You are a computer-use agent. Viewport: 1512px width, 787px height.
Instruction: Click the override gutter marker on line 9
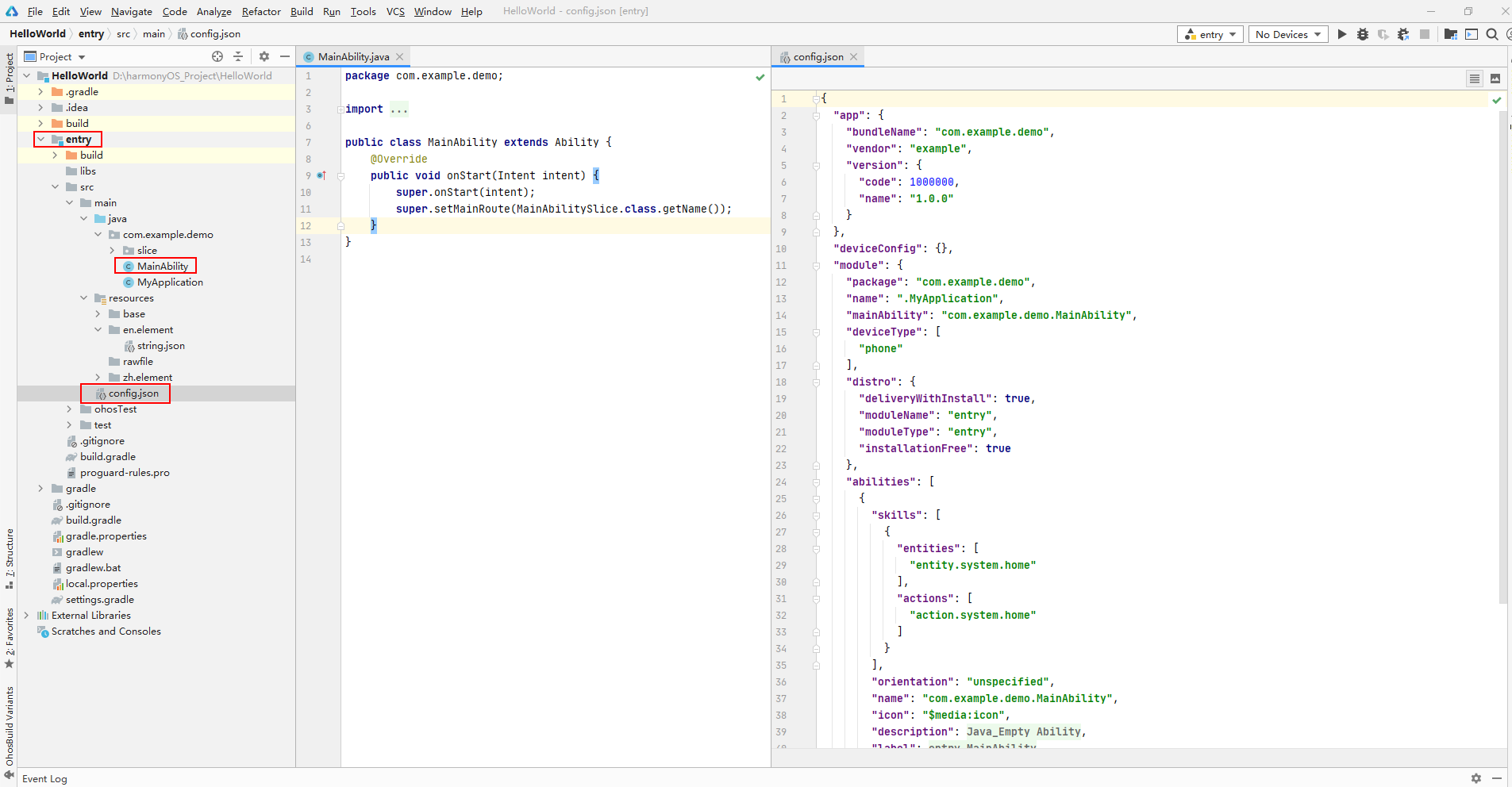tap(321, 175)
